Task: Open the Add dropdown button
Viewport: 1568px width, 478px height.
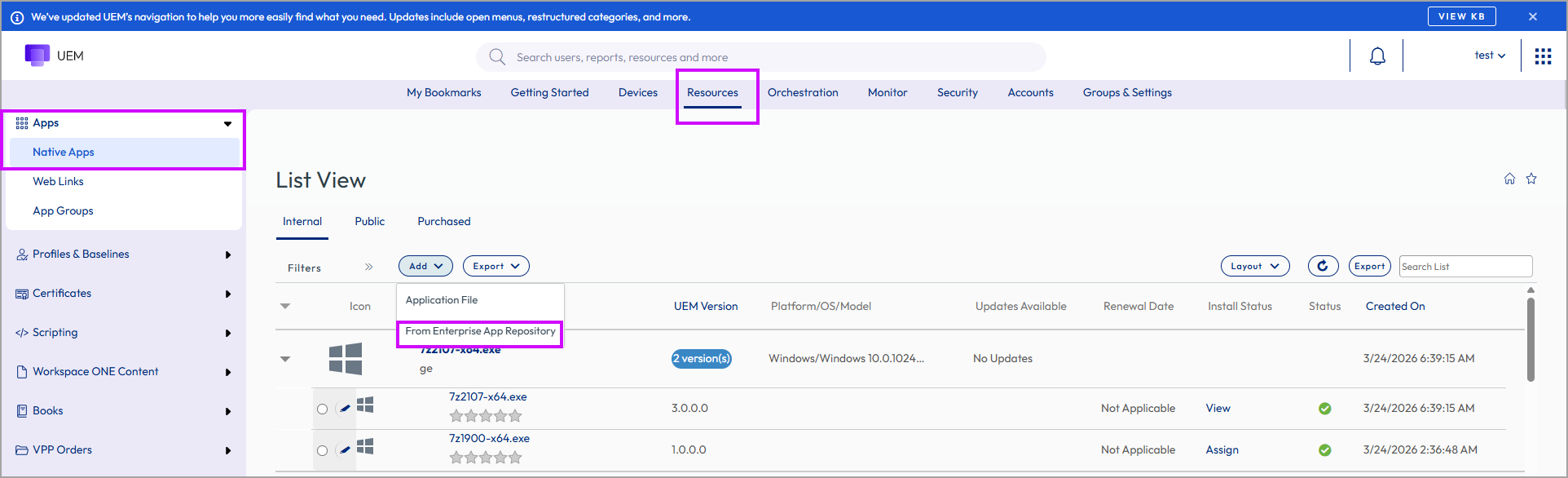Action: coord(425,266)
